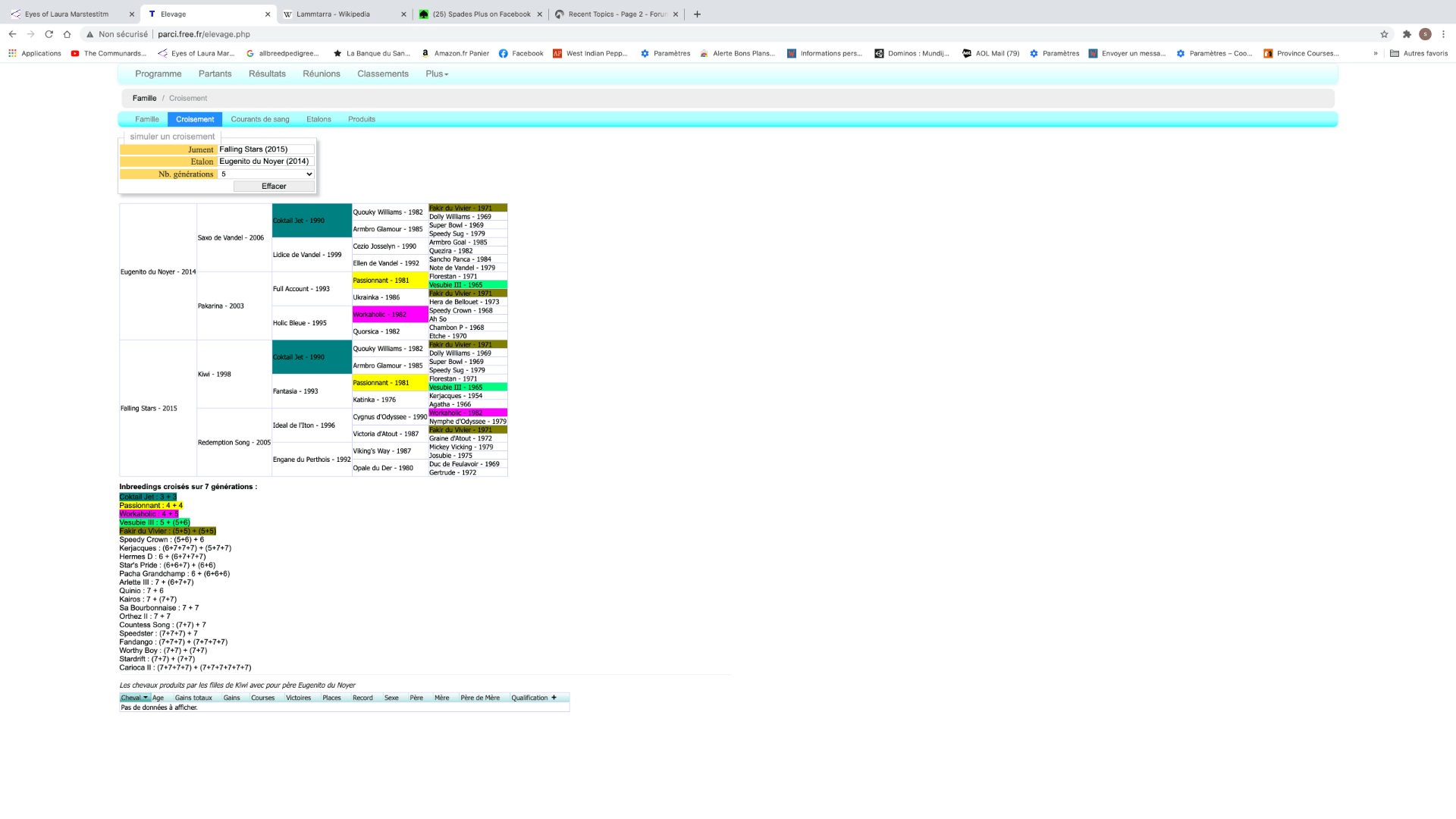1456x819 pixels.
Task: Click the Famille breadcrumb link
Action: [x=144, y=98]
